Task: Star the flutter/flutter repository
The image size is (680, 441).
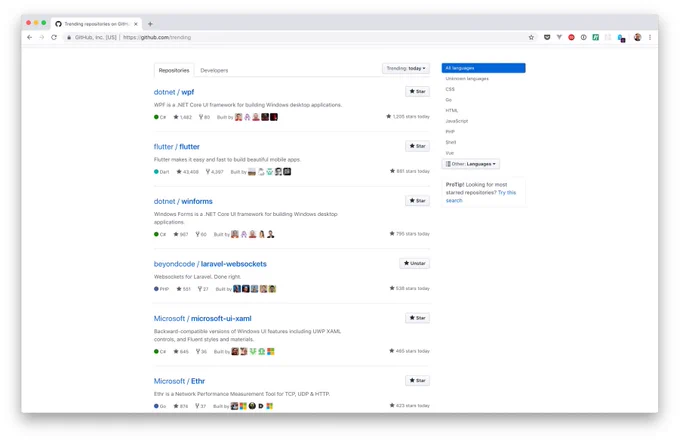Action: [x=417, y=146]
